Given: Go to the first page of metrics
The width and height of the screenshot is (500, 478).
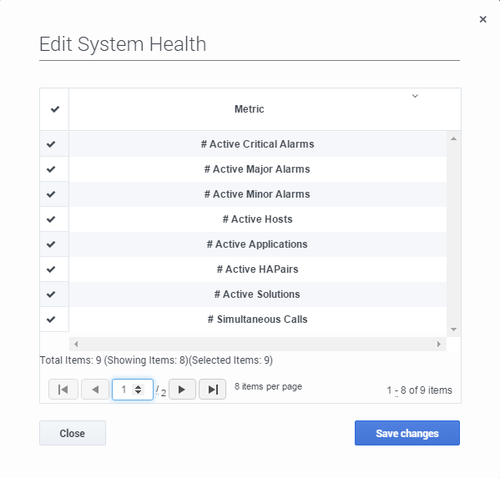Looking at the screenshot, I should (x=63, y=389).
